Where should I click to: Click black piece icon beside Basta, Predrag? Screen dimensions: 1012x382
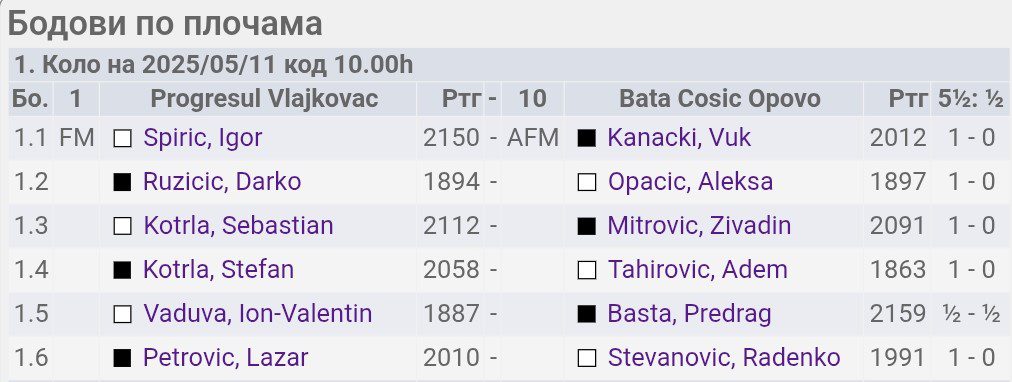586,314
